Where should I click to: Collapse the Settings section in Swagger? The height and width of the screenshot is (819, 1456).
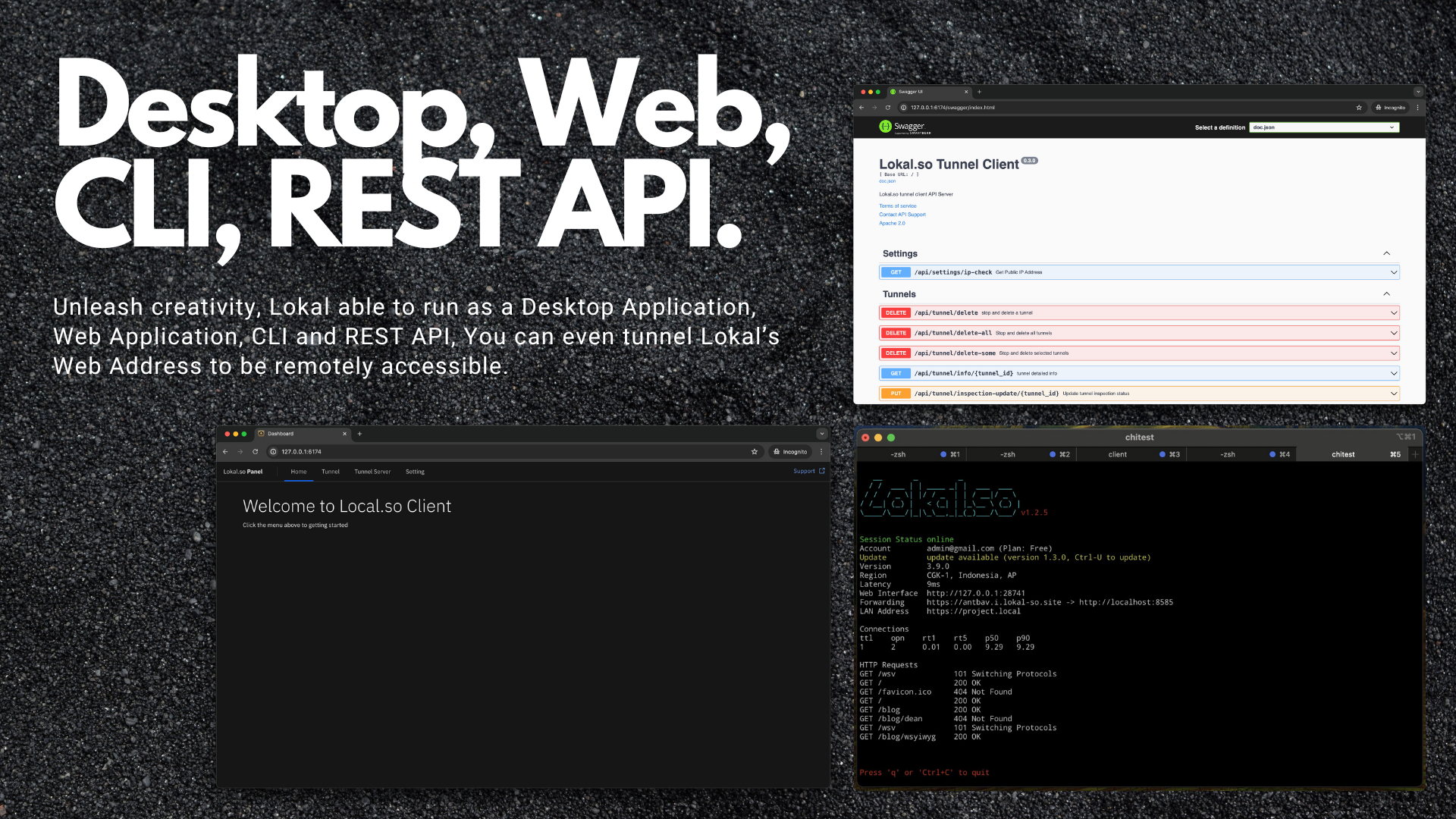[1386, 253]
